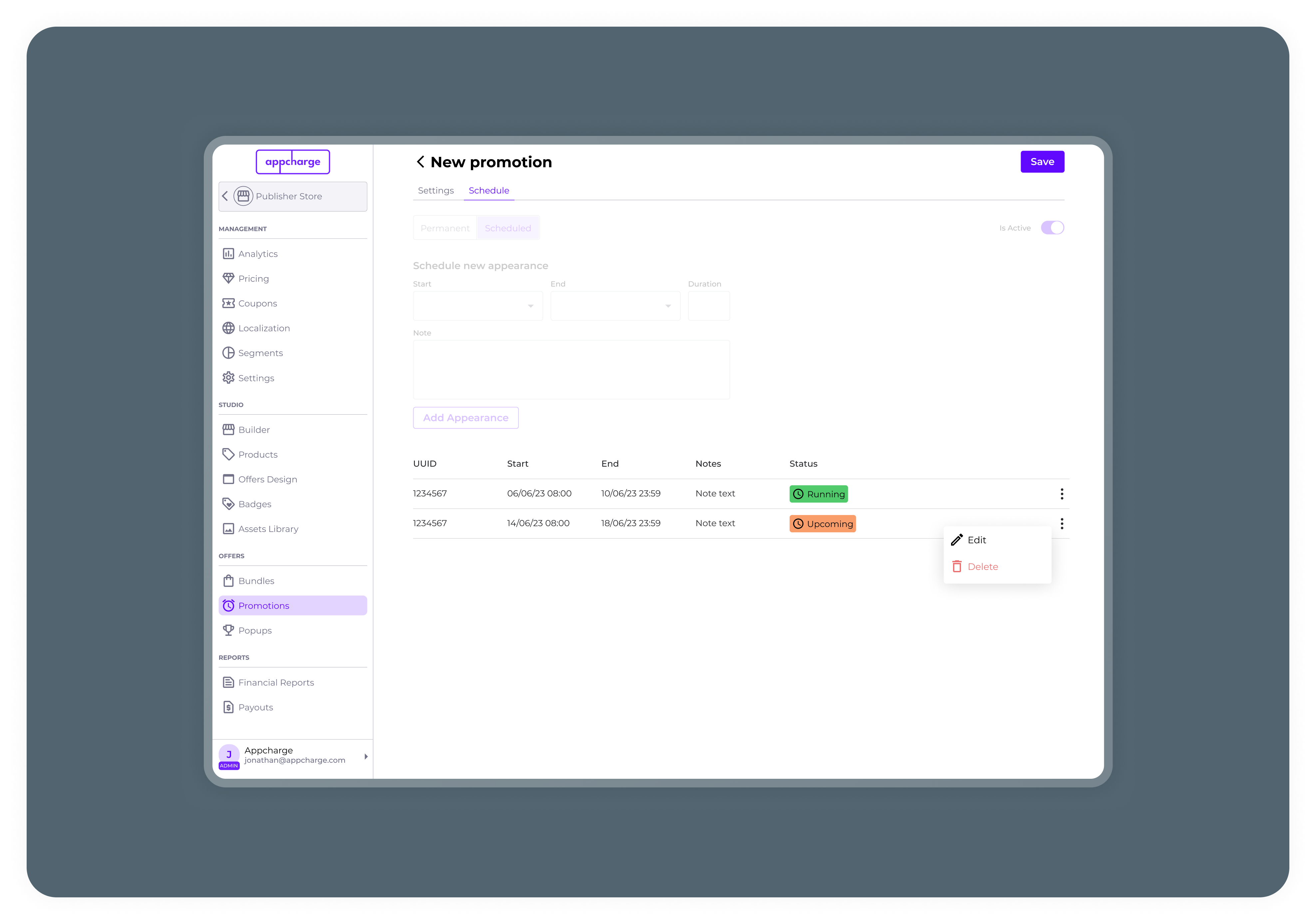
Task: Open Builder store icon in Studio
Action: [x=228, y=429]
